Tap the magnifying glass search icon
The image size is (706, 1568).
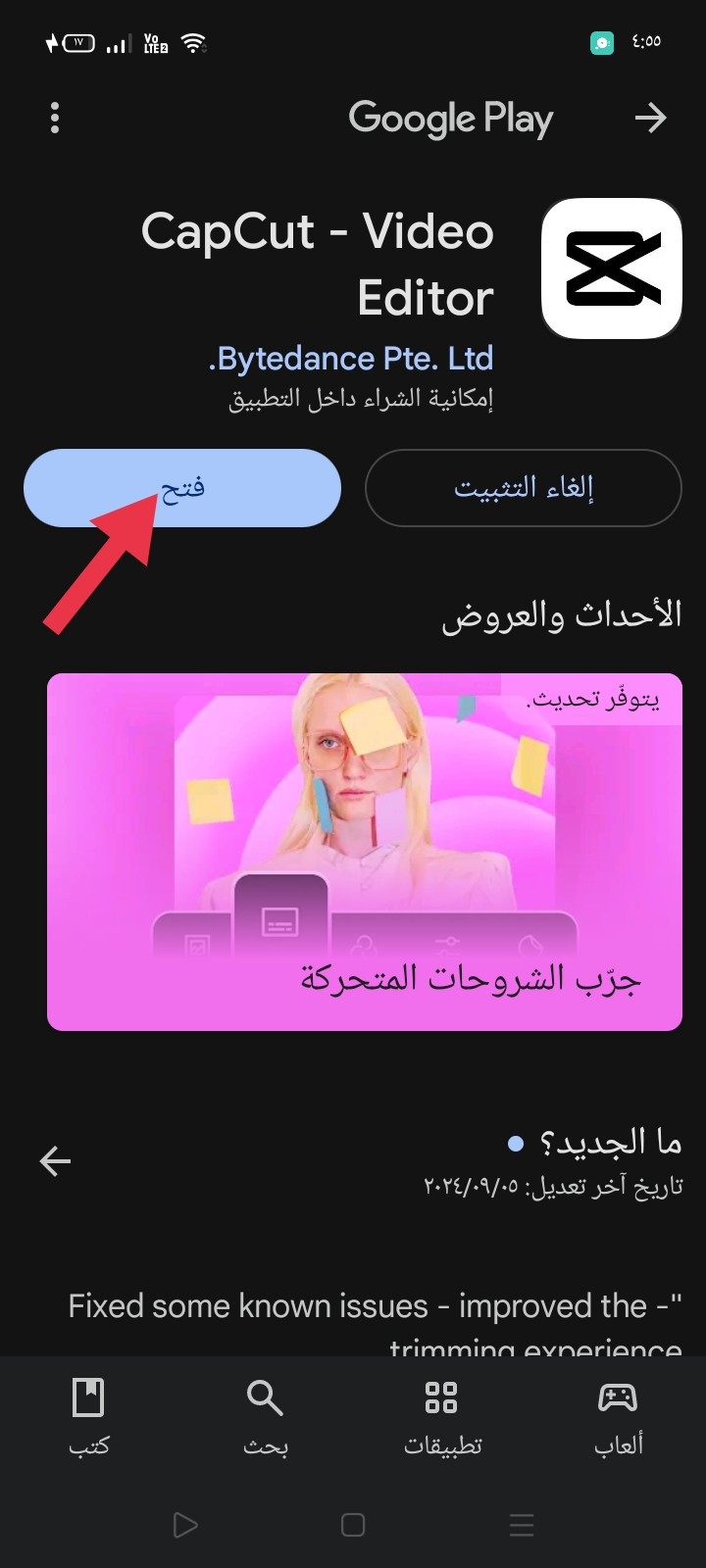265,1397
